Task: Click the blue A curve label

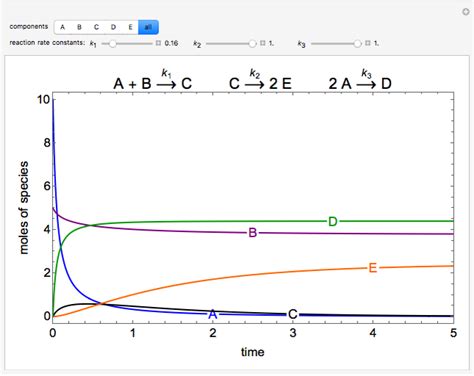Action: pos(213,314)
